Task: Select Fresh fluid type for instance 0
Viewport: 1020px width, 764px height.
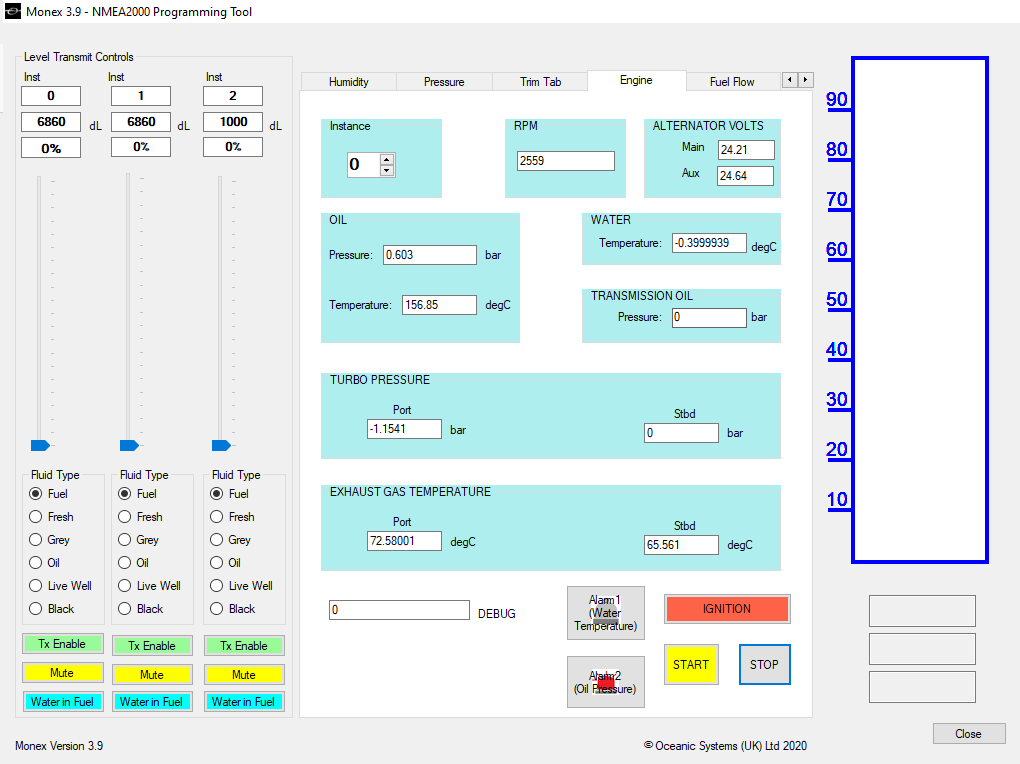Action: 51,517
